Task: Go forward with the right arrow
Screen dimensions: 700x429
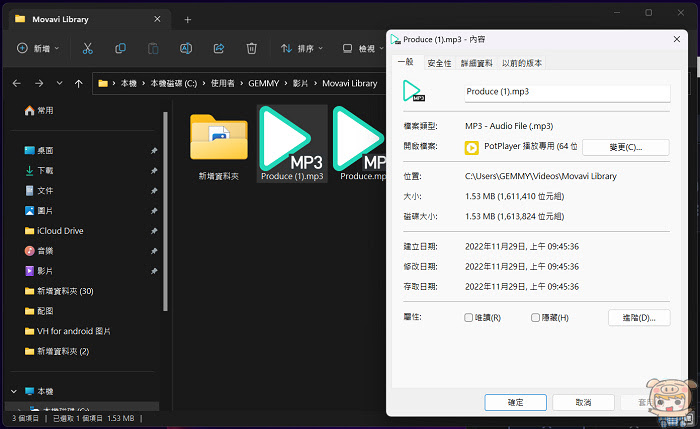Action: [39, 83]
